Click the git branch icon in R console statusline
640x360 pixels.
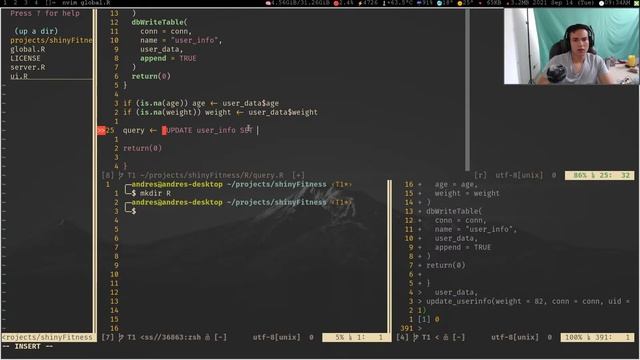coord(416,338)
